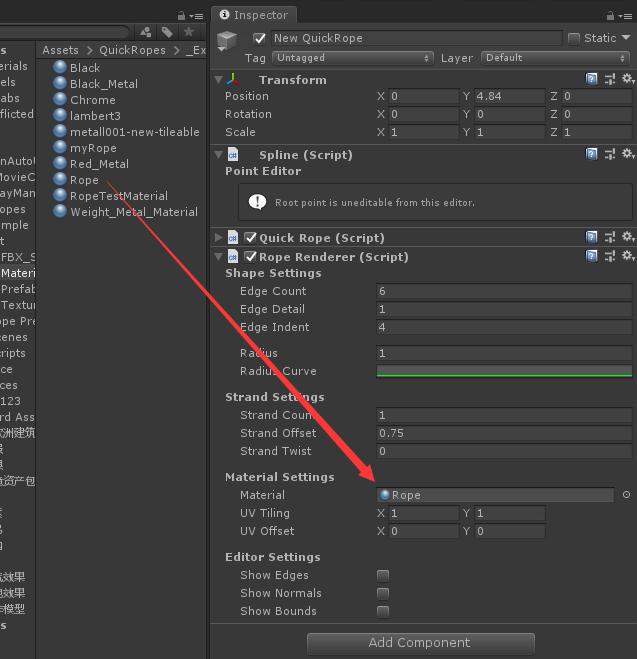Open Spline script help icon
Image resolution: width=637 pixels, height=659 pixels.
[592, 154]
